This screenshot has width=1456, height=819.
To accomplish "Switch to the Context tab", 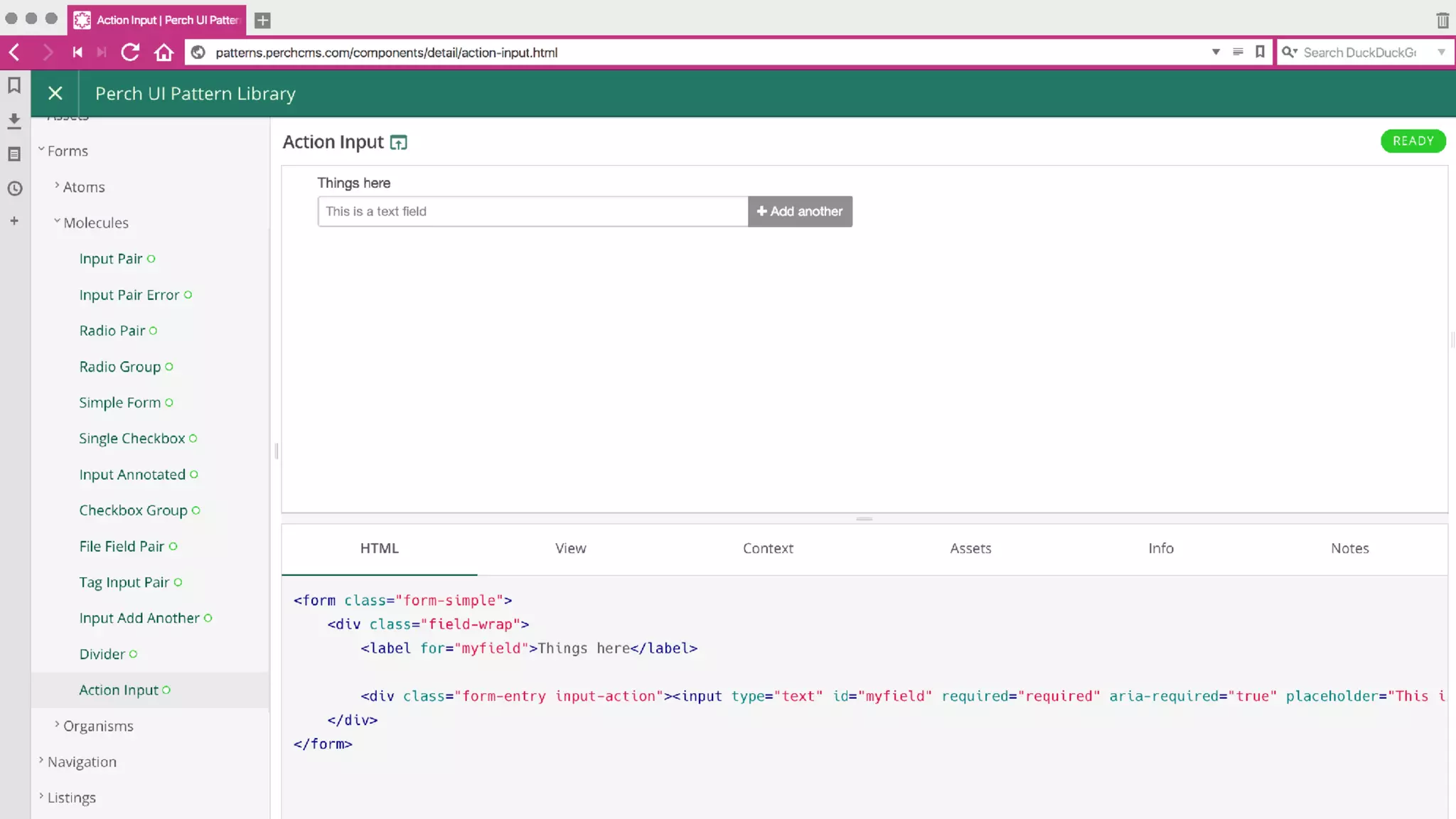I will (x=767, y=548).
